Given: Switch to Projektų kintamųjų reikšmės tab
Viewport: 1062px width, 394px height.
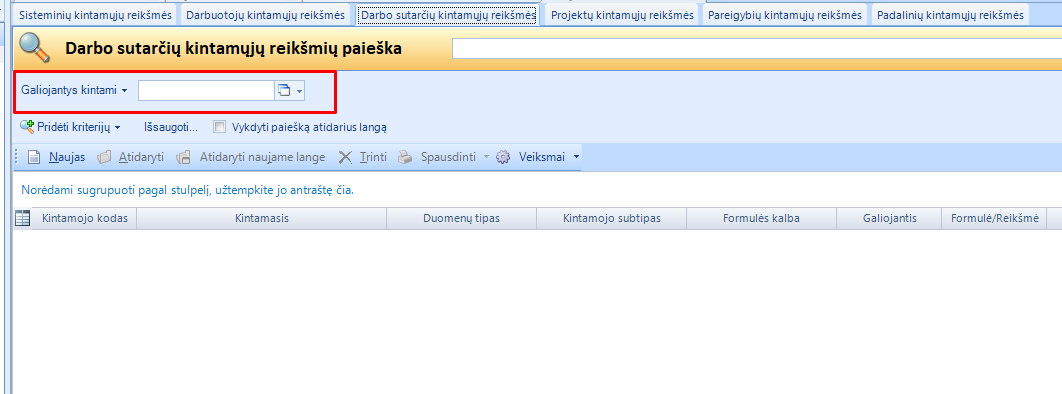Looking at the screenshot, I should (x=622, y=15).
